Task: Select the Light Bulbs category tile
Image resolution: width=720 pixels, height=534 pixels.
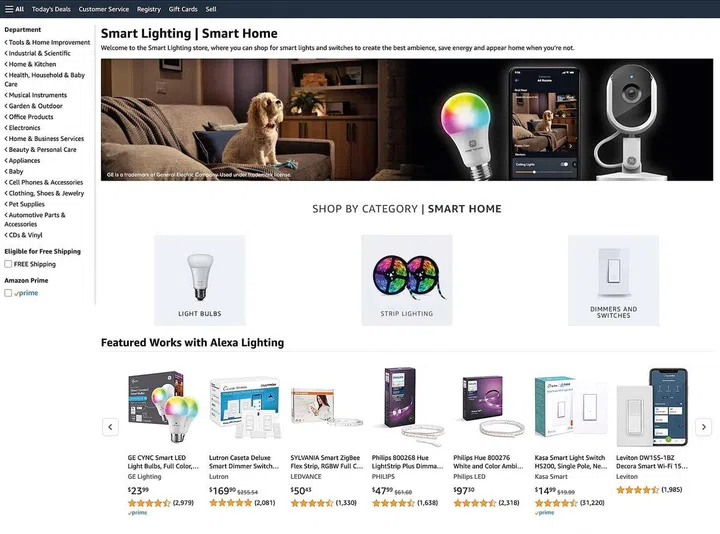Action: (x=200, y=280)
